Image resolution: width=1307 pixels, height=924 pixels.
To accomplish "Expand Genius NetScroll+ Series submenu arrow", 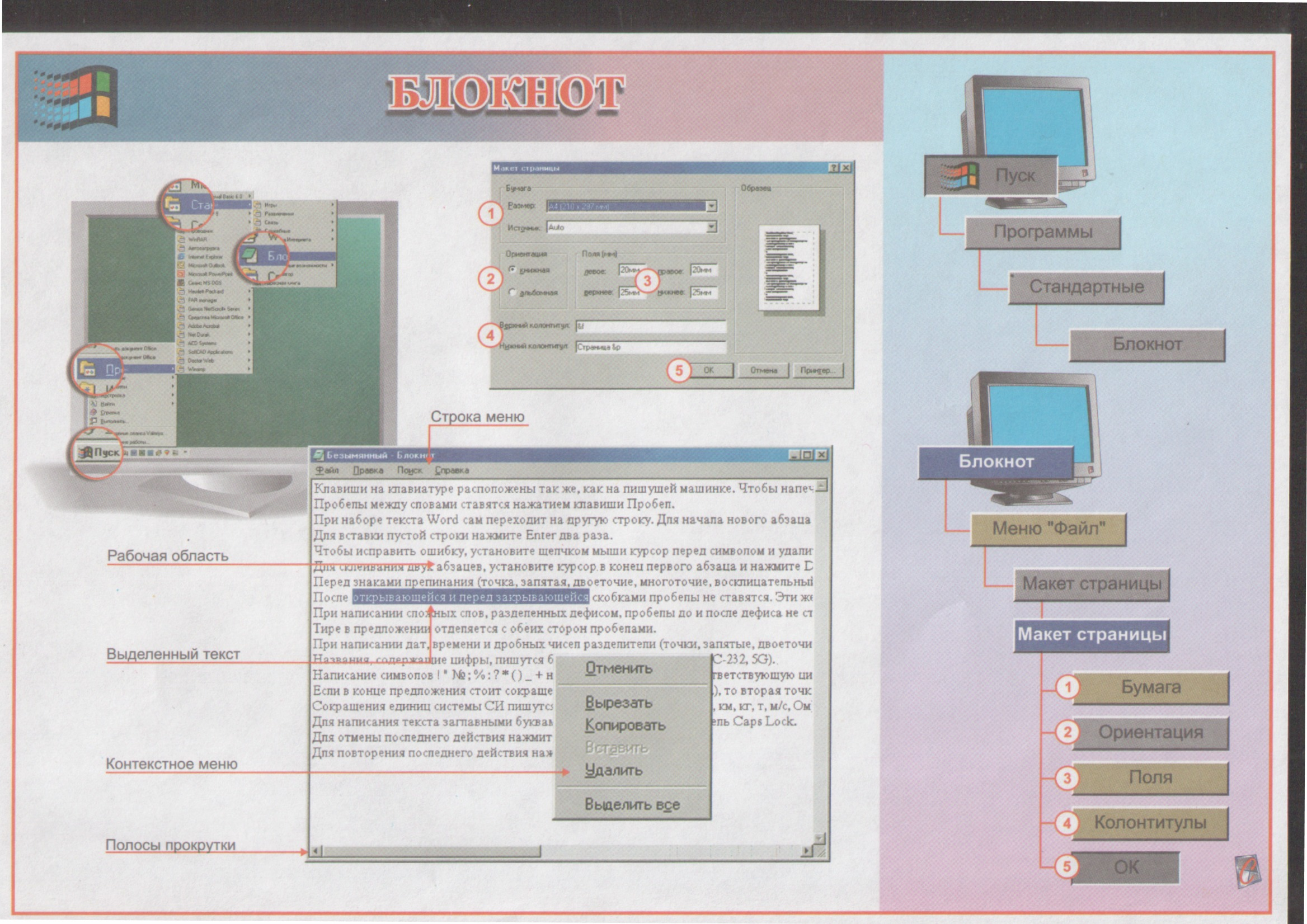I will point(250,309).
